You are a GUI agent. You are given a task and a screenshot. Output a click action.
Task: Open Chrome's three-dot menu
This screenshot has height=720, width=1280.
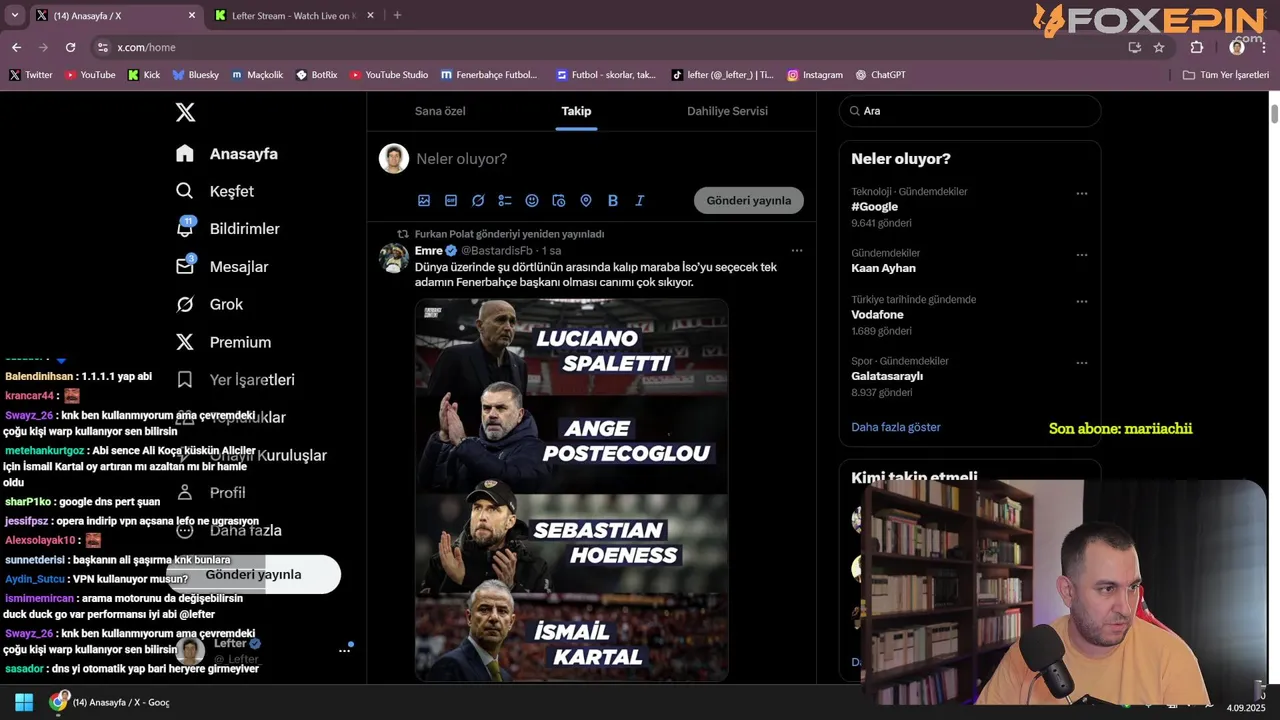[1264, 47]
